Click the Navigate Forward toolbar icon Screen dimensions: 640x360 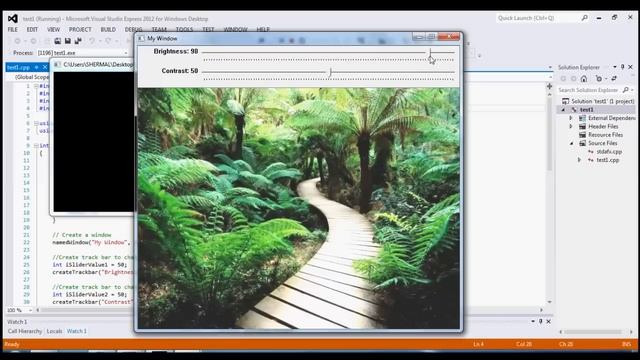coord(33,41)
